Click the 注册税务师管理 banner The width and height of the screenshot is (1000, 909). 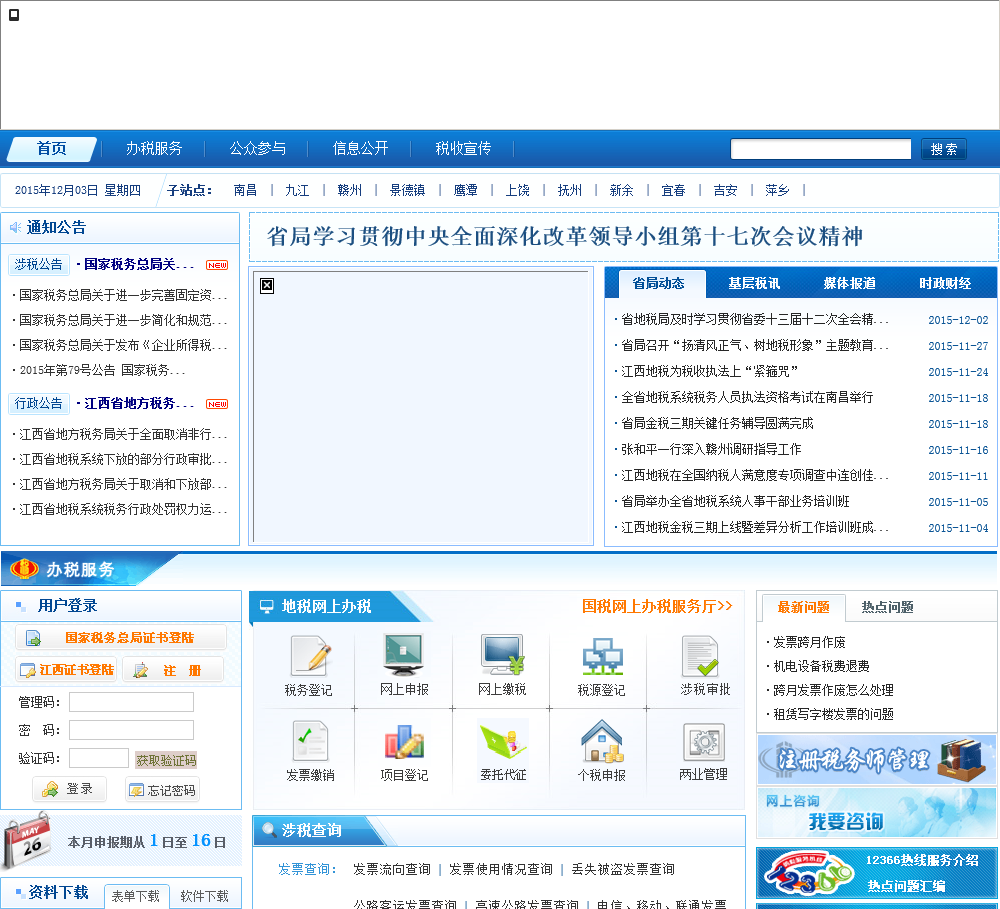[876, 759]
